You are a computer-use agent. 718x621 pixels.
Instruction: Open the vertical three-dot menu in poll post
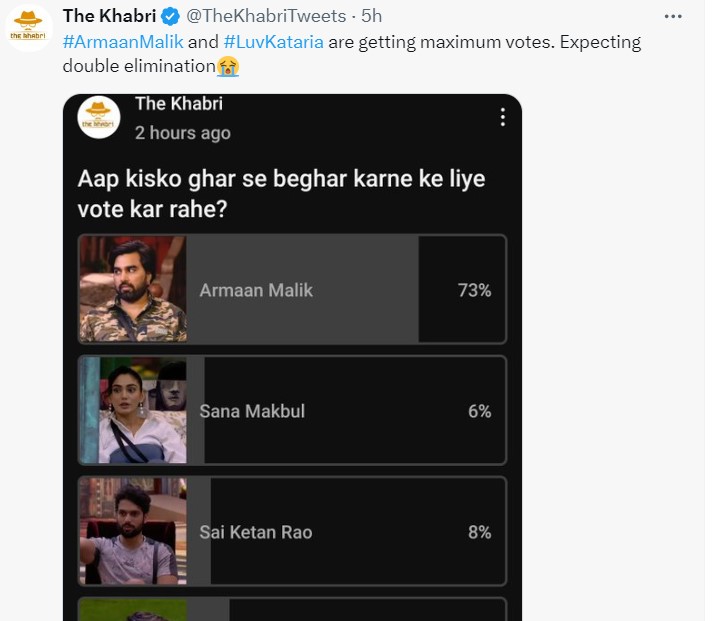point(502,117)
